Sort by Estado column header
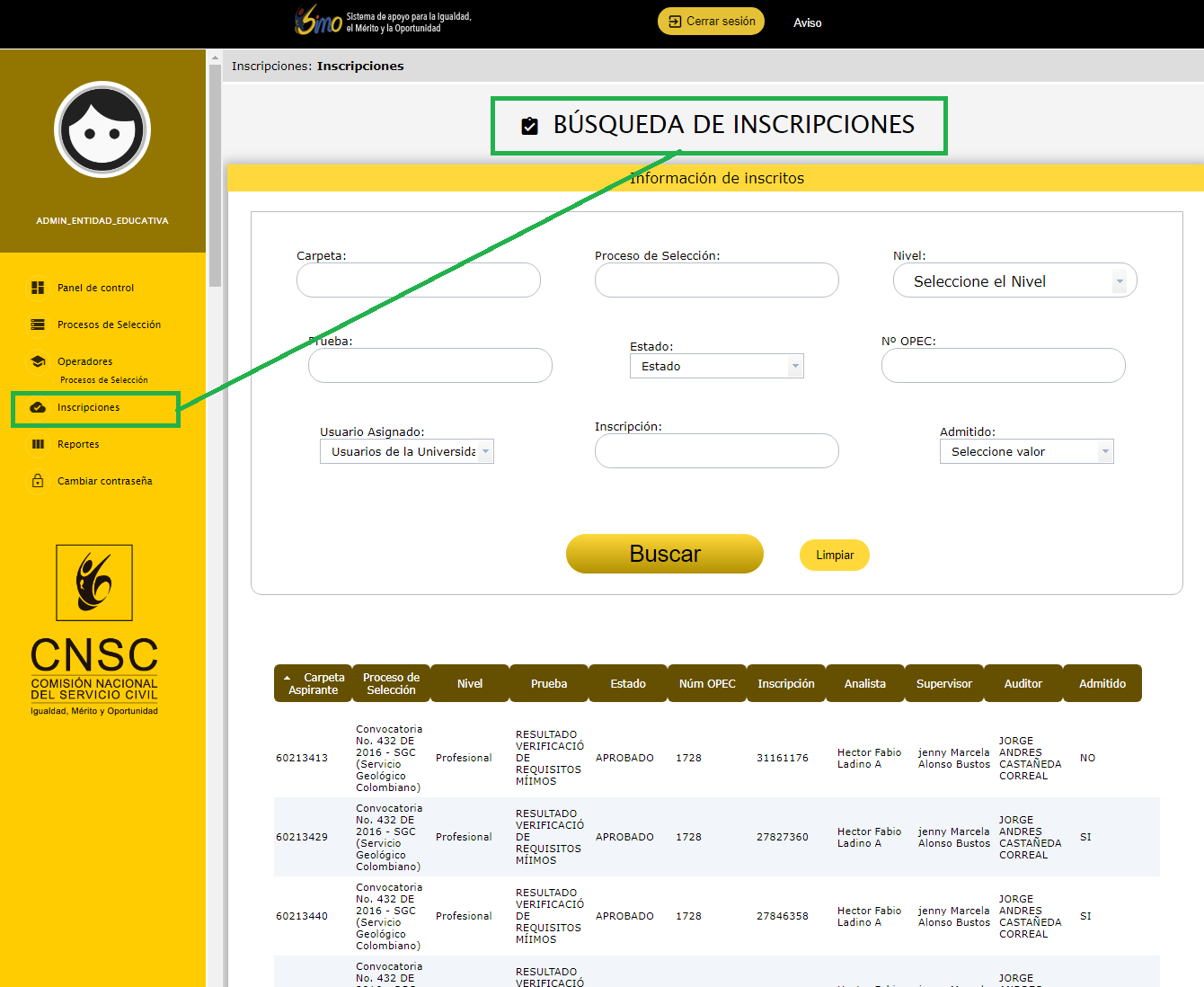 click(628, 683)
